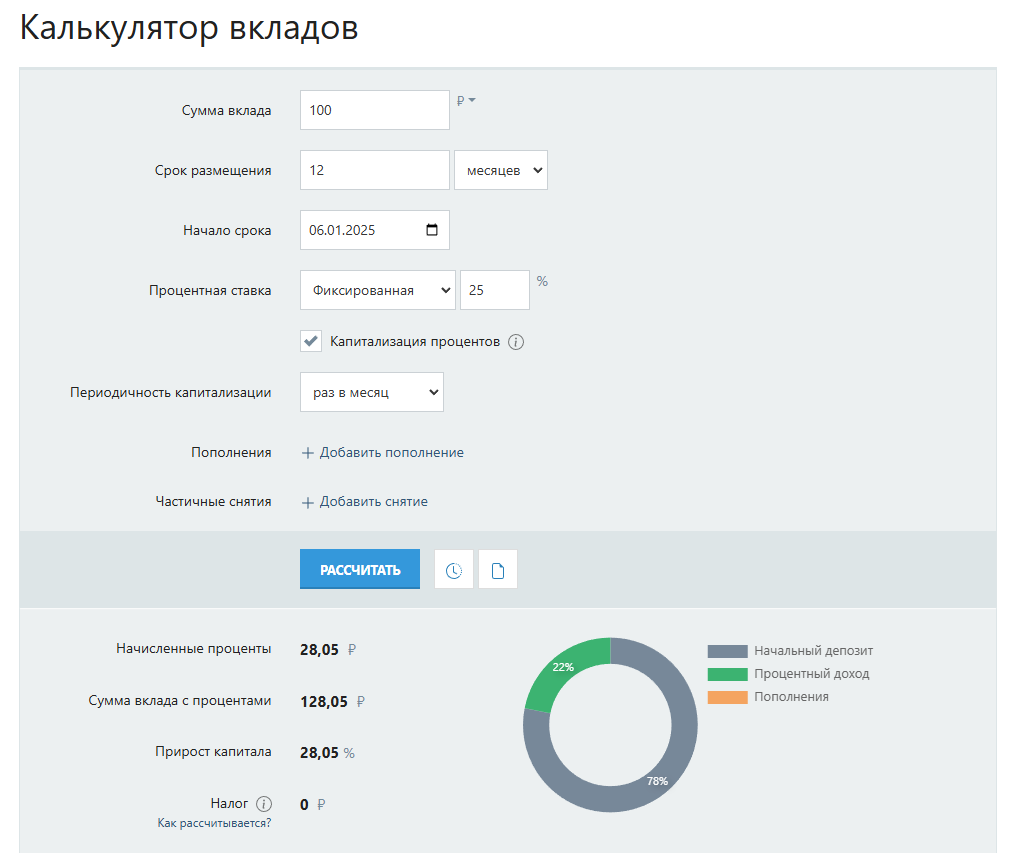1013x853 pixels.
Task: Open the раз в месяц frequency dropdown
Action: click(x=371, y=392)
